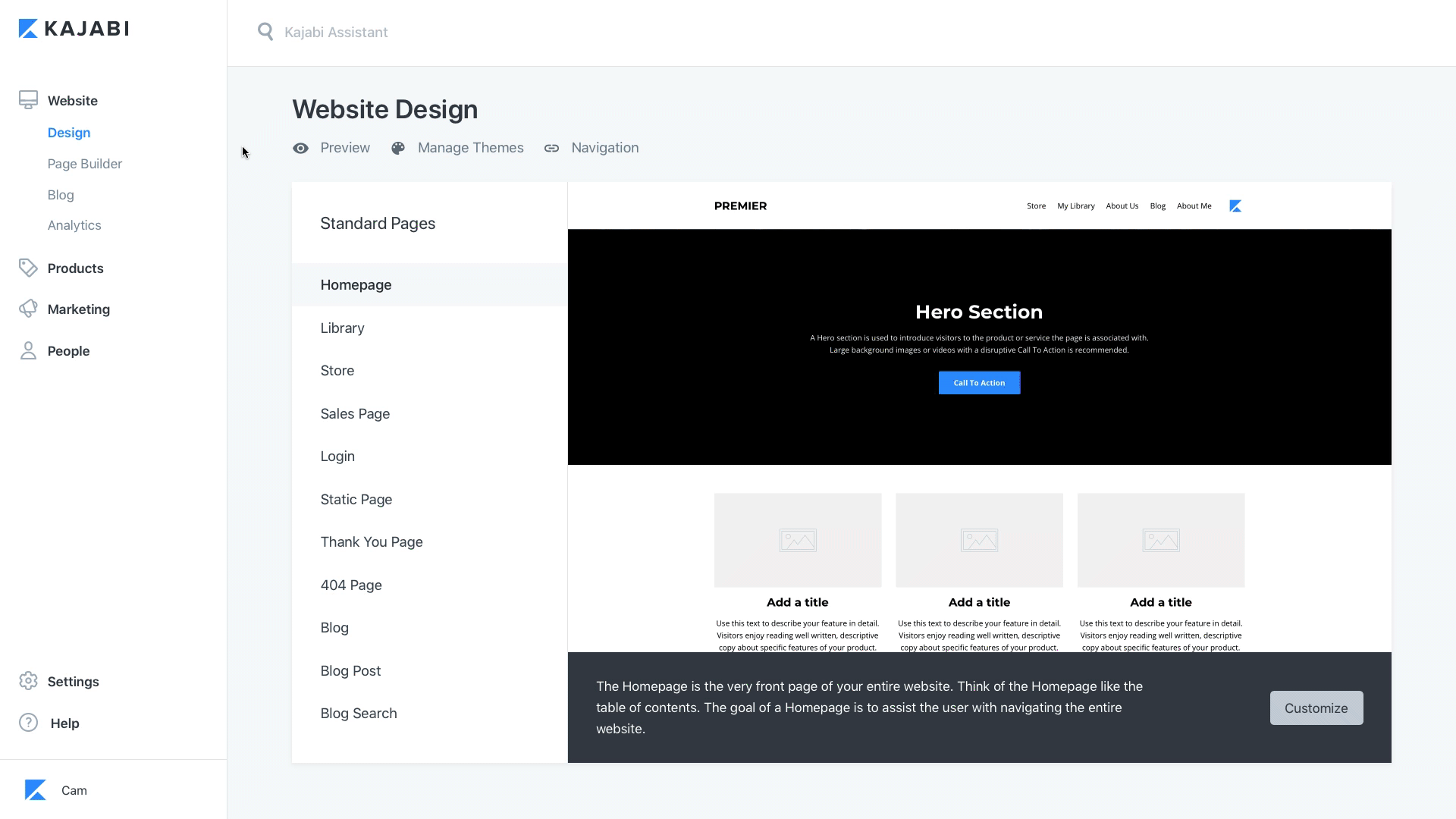Select Sales Page from Standard Pages
Screen dimensions: 1456x819
(x=355, y=413)
